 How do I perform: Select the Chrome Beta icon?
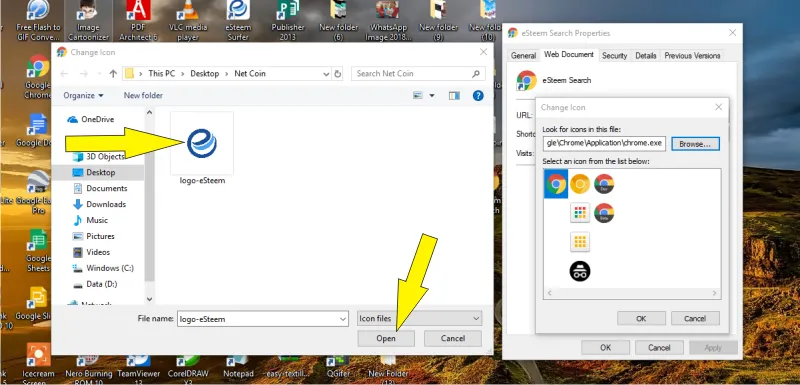tap(604, 213)
